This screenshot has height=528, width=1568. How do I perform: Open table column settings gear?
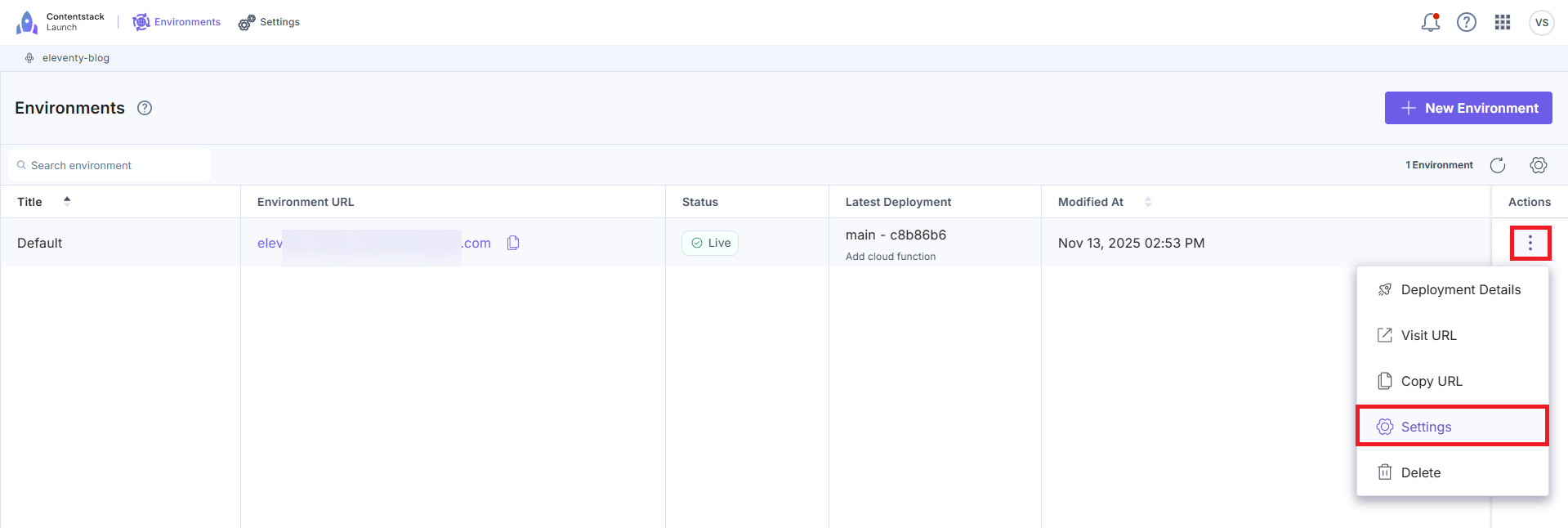tap(1539, 165)
